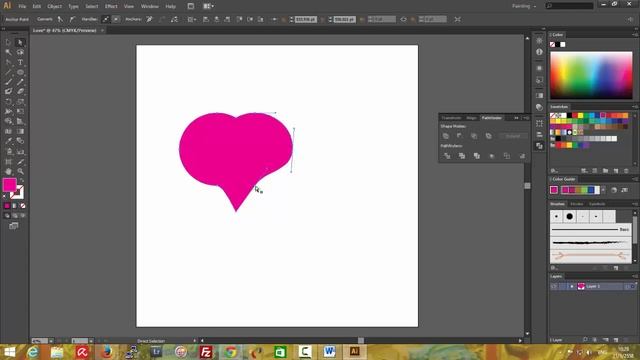Open the Painting workspace switcher
Image resolution: width=640 pixels, height=360 pixels.
[524, 6]
